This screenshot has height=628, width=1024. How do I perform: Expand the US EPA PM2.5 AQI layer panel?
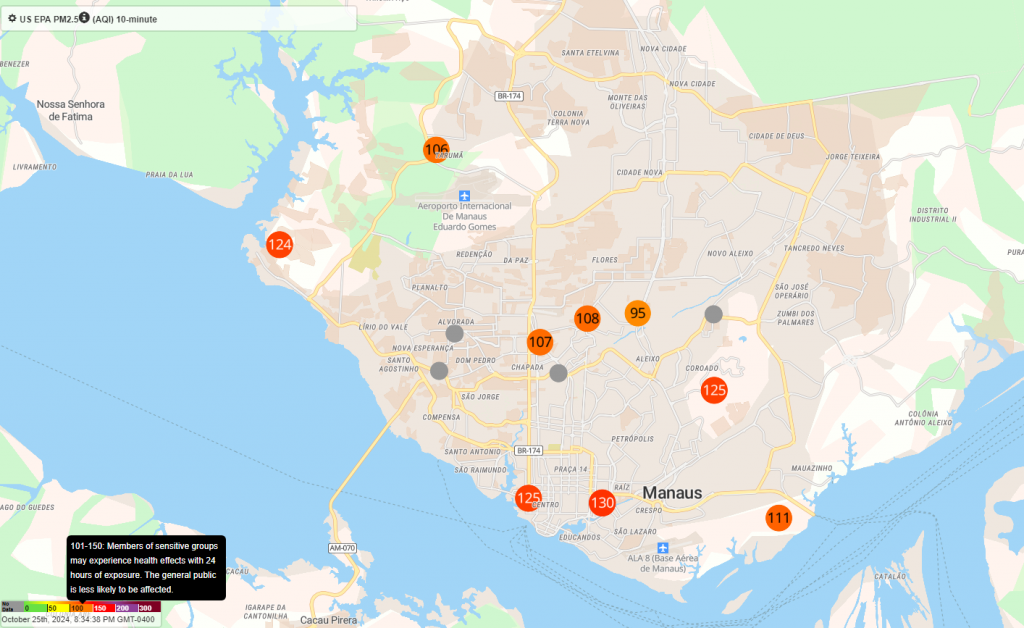(180, 18)
